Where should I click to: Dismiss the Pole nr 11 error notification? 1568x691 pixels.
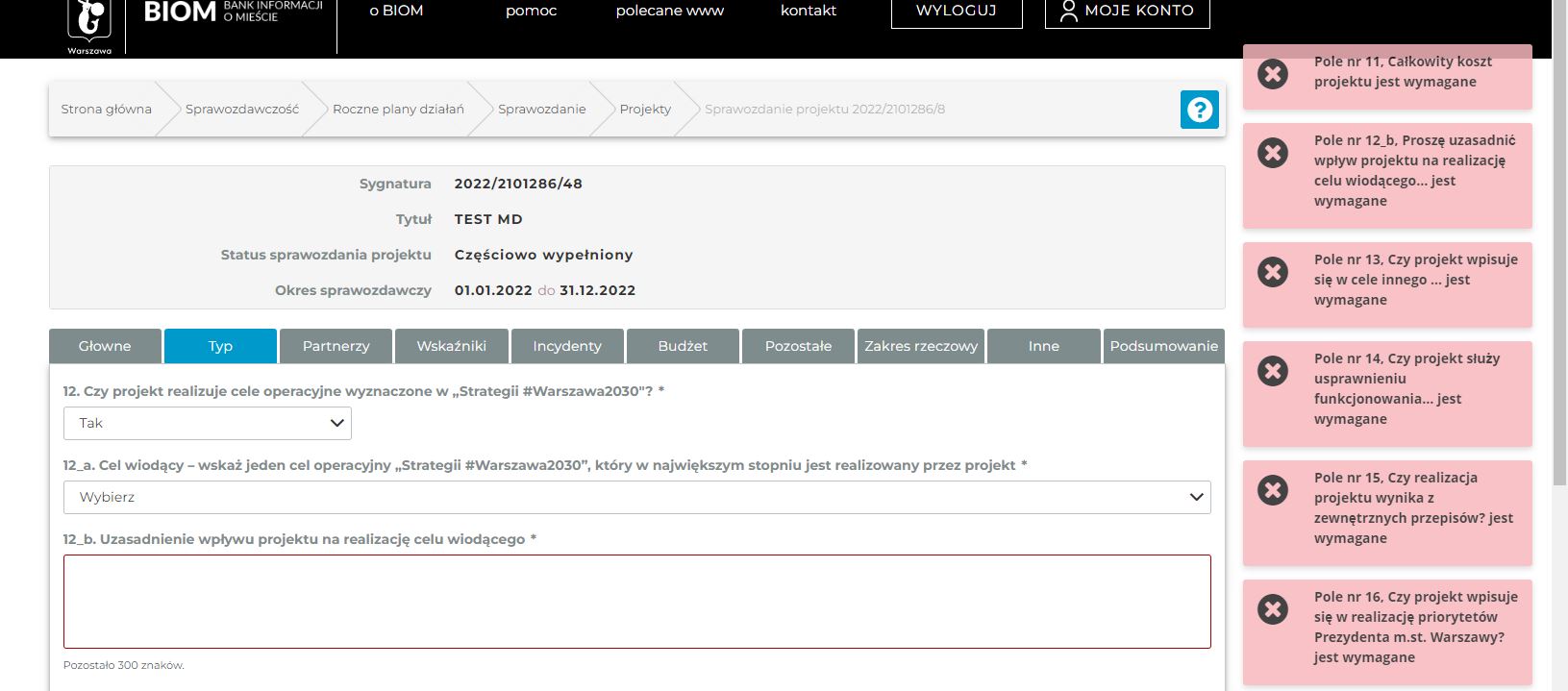1273,74
